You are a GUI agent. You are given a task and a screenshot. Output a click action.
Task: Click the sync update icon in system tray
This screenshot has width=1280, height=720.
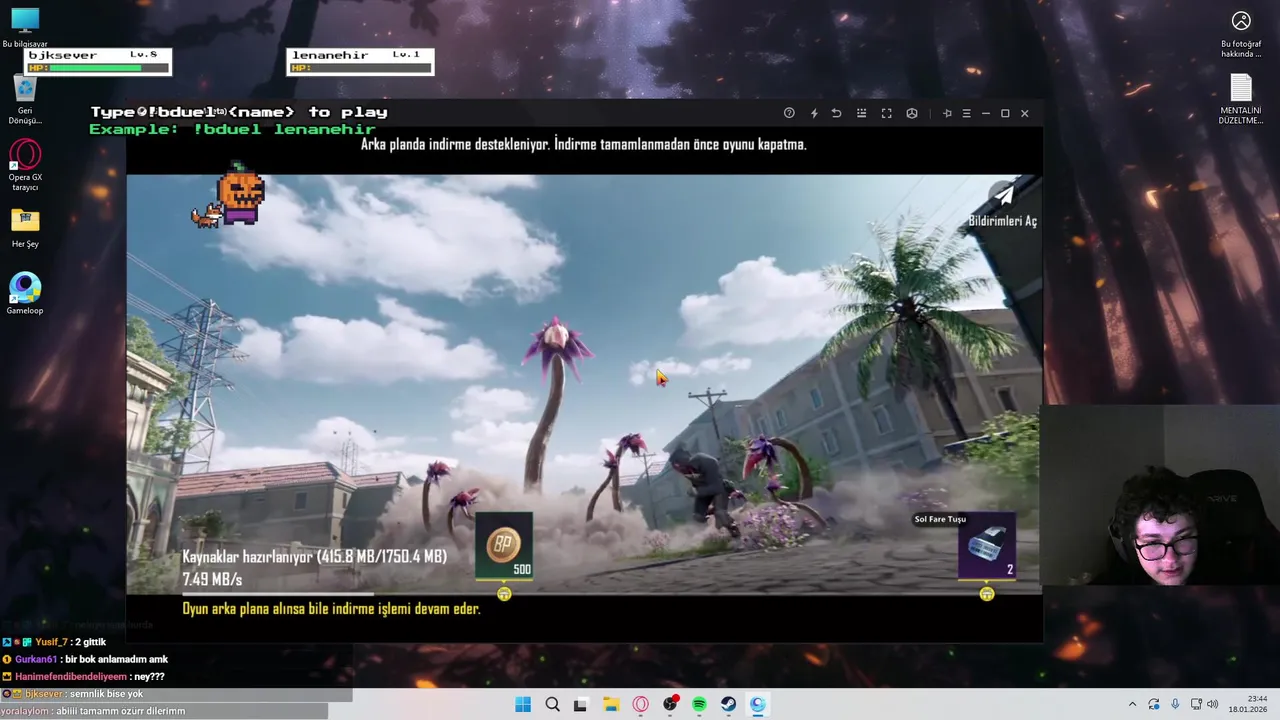[x=1154, y=704]
